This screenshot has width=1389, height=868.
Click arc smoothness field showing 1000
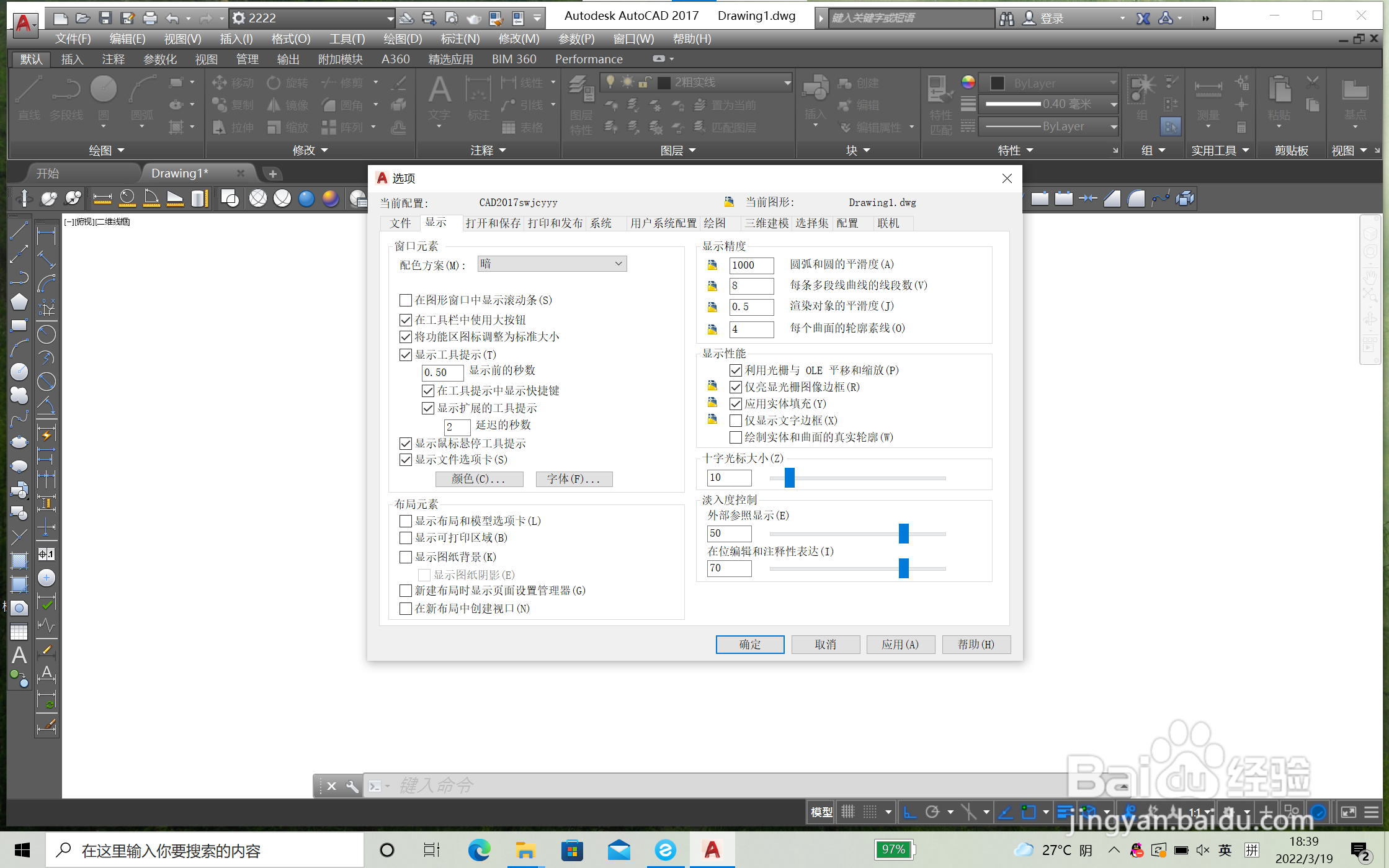[x=752, y=266]
